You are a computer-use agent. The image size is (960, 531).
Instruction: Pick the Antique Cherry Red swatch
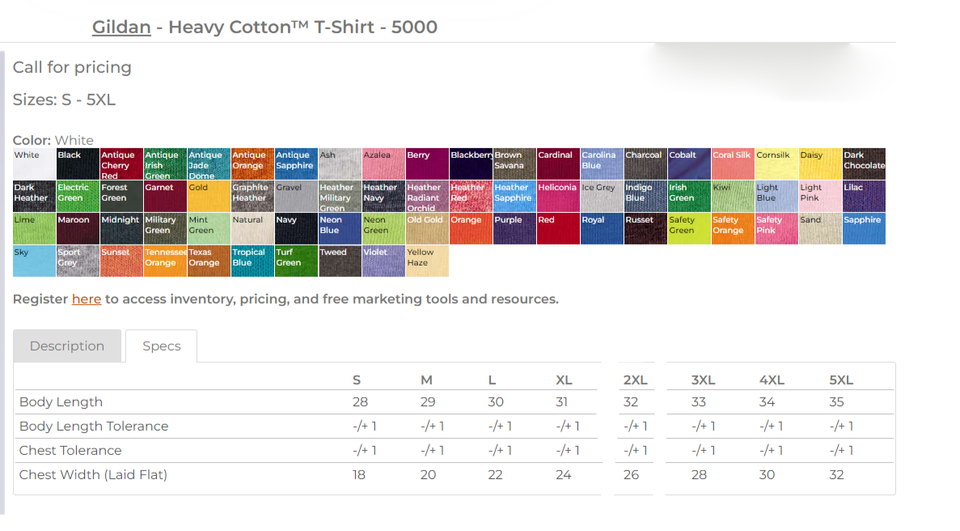(121, 164)
